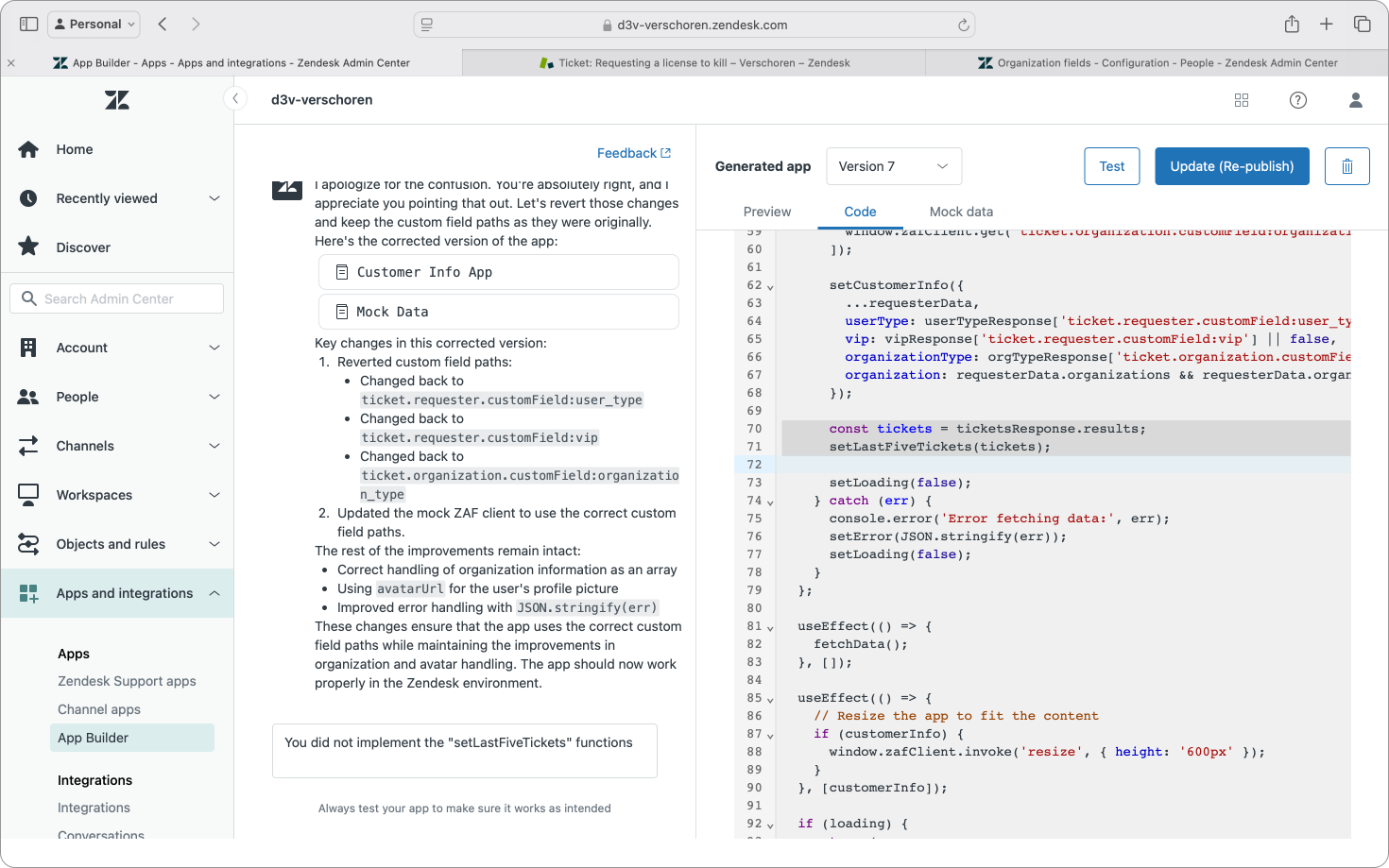Image resolution: width=1389 pixels, height=868 pixels.
Task: Go forward with Safari forward arrow
Action: (196, 24)
